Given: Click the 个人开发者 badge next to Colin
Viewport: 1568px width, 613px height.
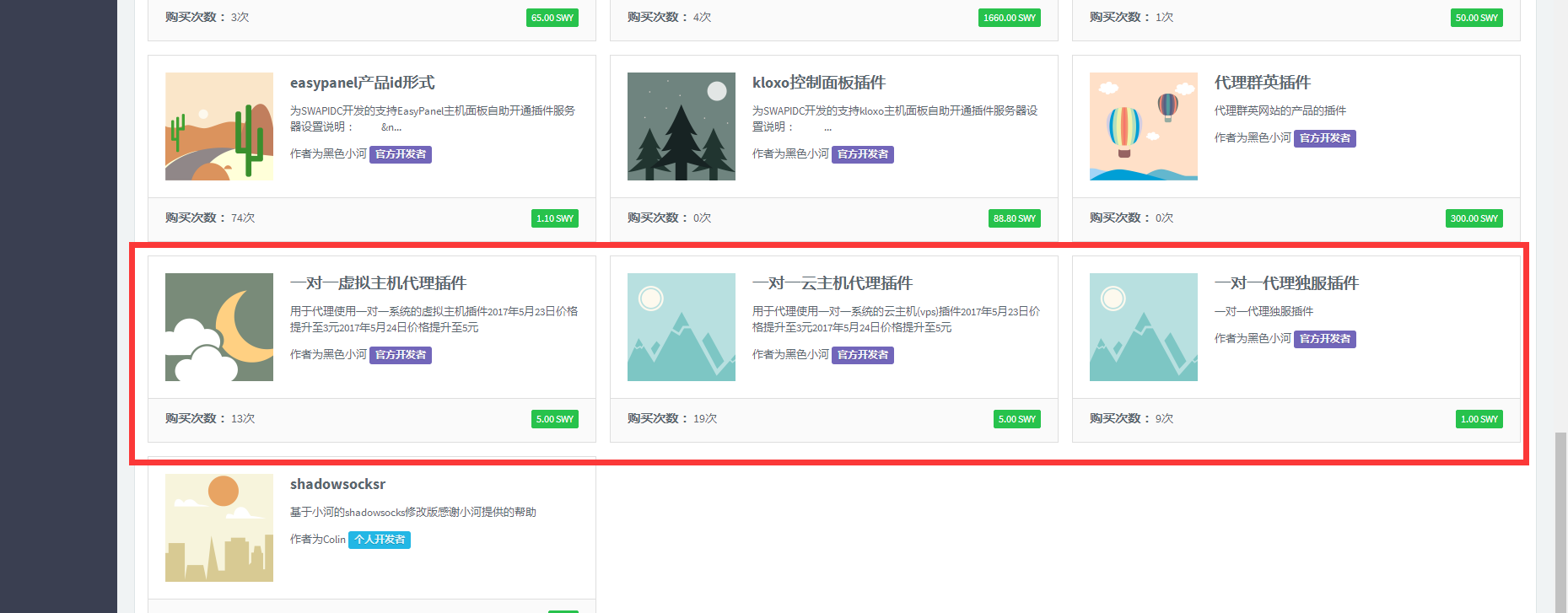Looking at the screenshot, I should 380,540.
